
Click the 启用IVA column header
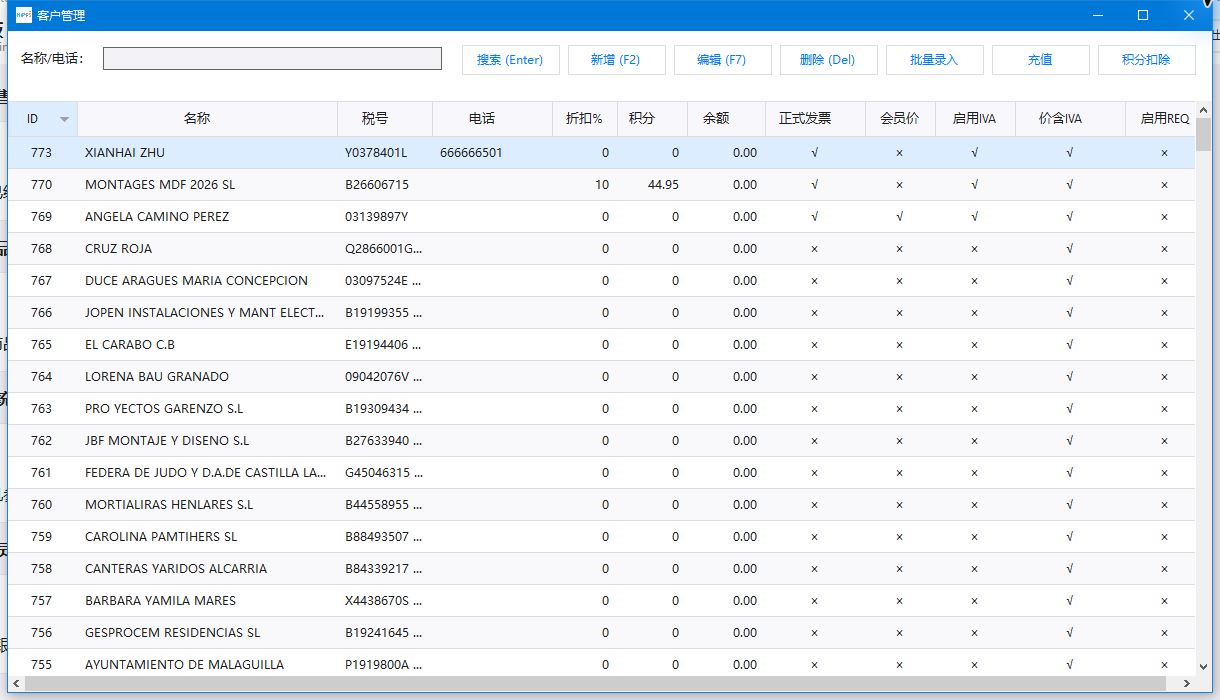click(x=975, y=119)
